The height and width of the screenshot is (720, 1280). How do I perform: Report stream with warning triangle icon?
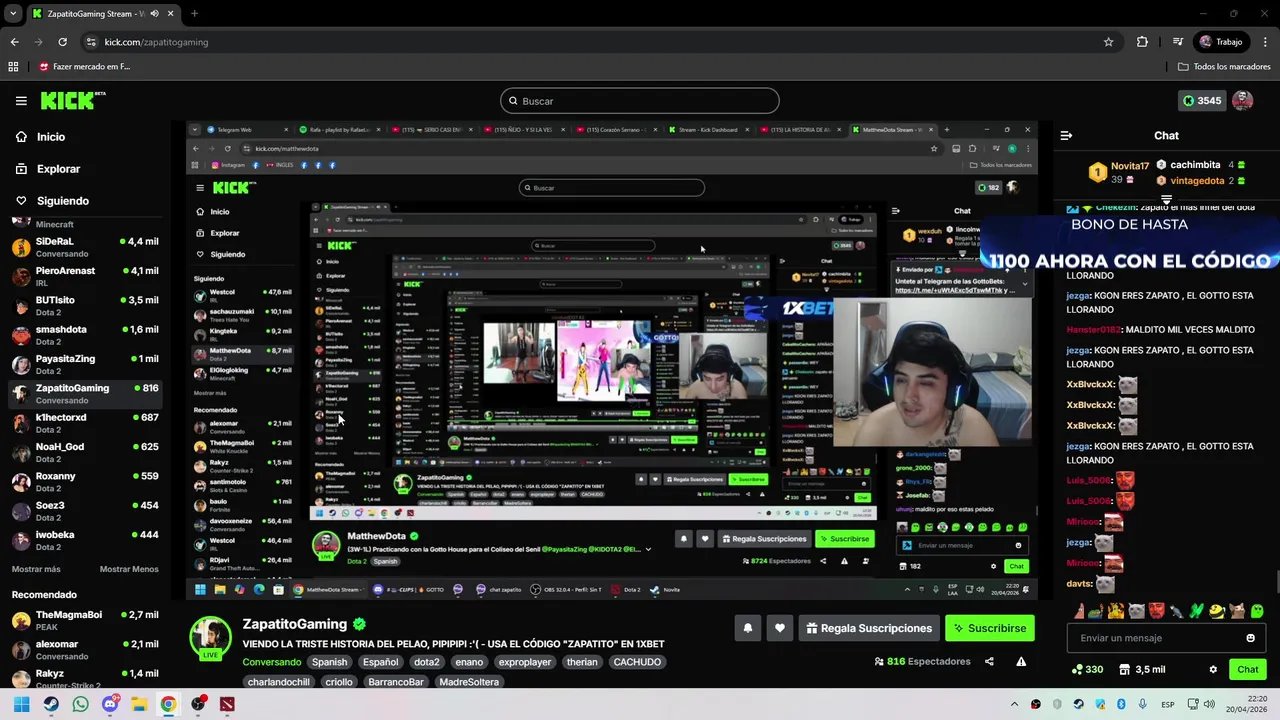coord(1021,661)
